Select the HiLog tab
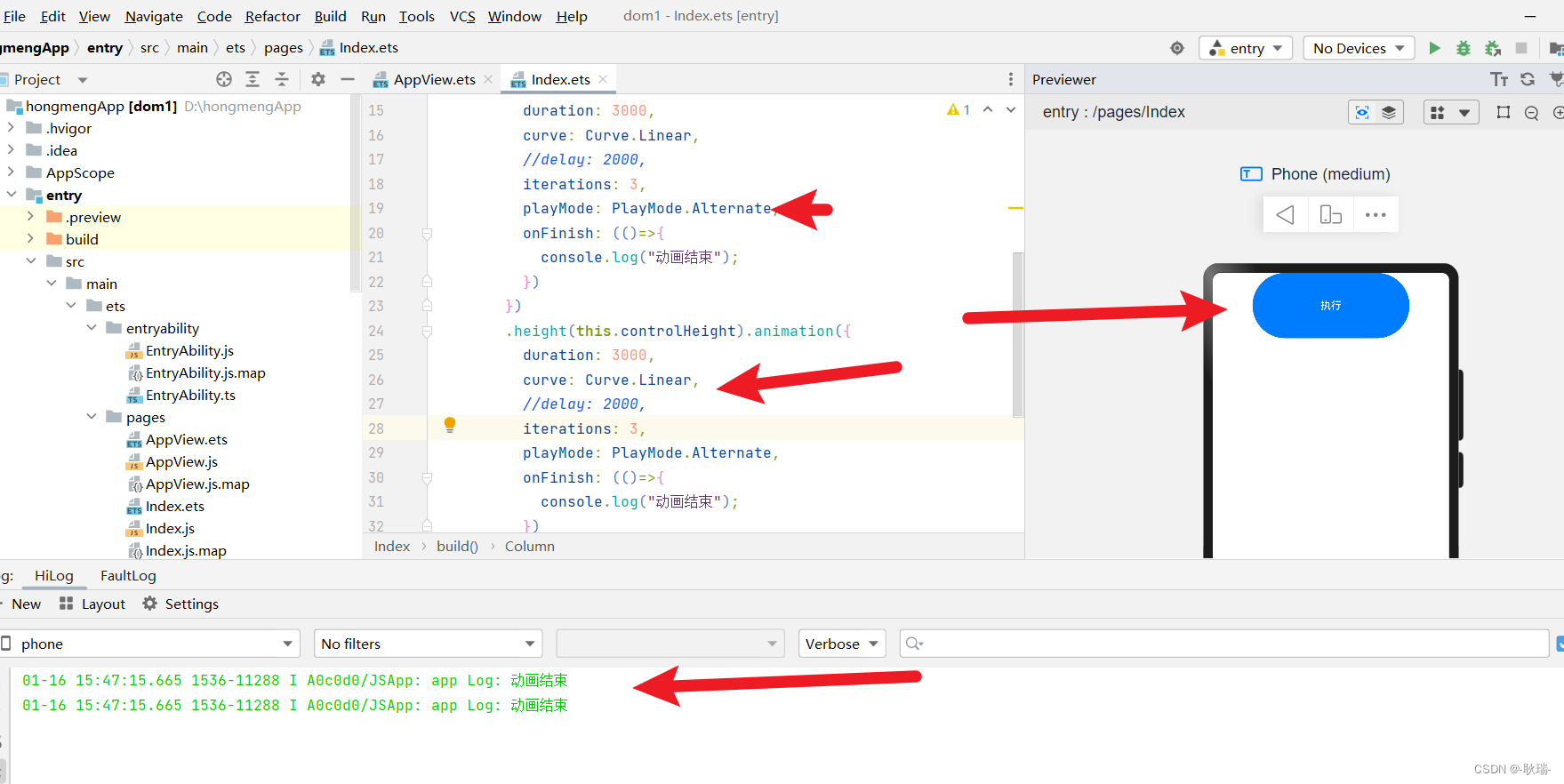This screenshot has width=1564, height=784. [x=53, y=576]
